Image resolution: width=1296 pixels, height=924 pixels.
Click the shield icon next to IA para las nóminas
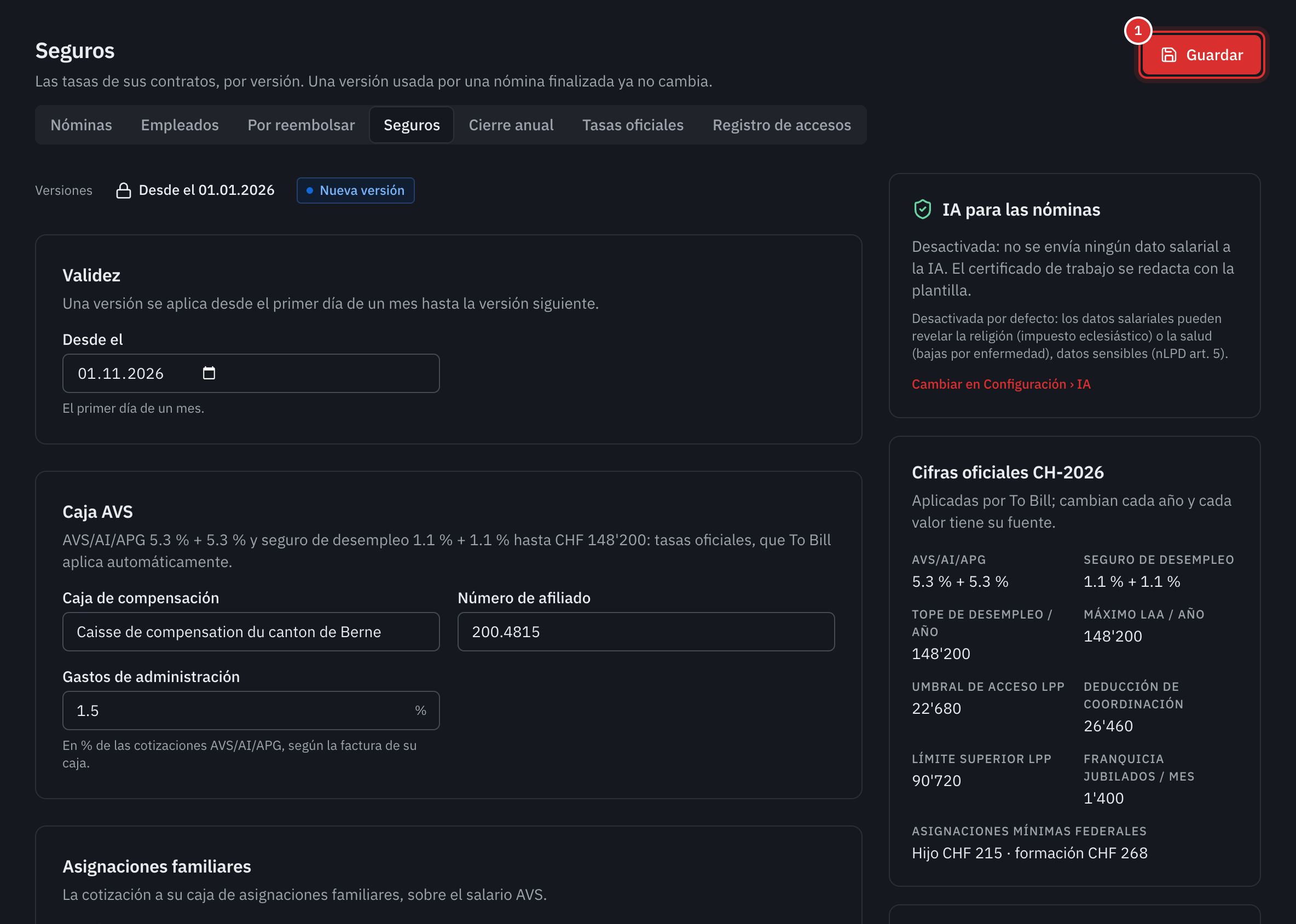922,210
